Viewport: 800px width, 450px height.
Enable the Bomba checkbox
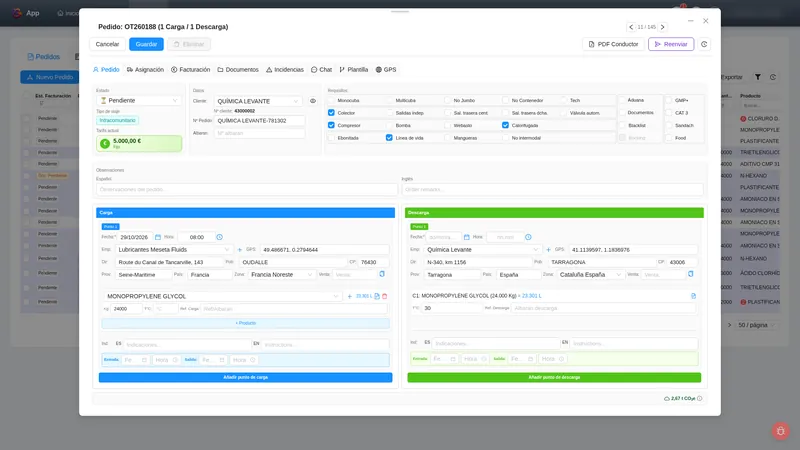click(x=389, y=125)
